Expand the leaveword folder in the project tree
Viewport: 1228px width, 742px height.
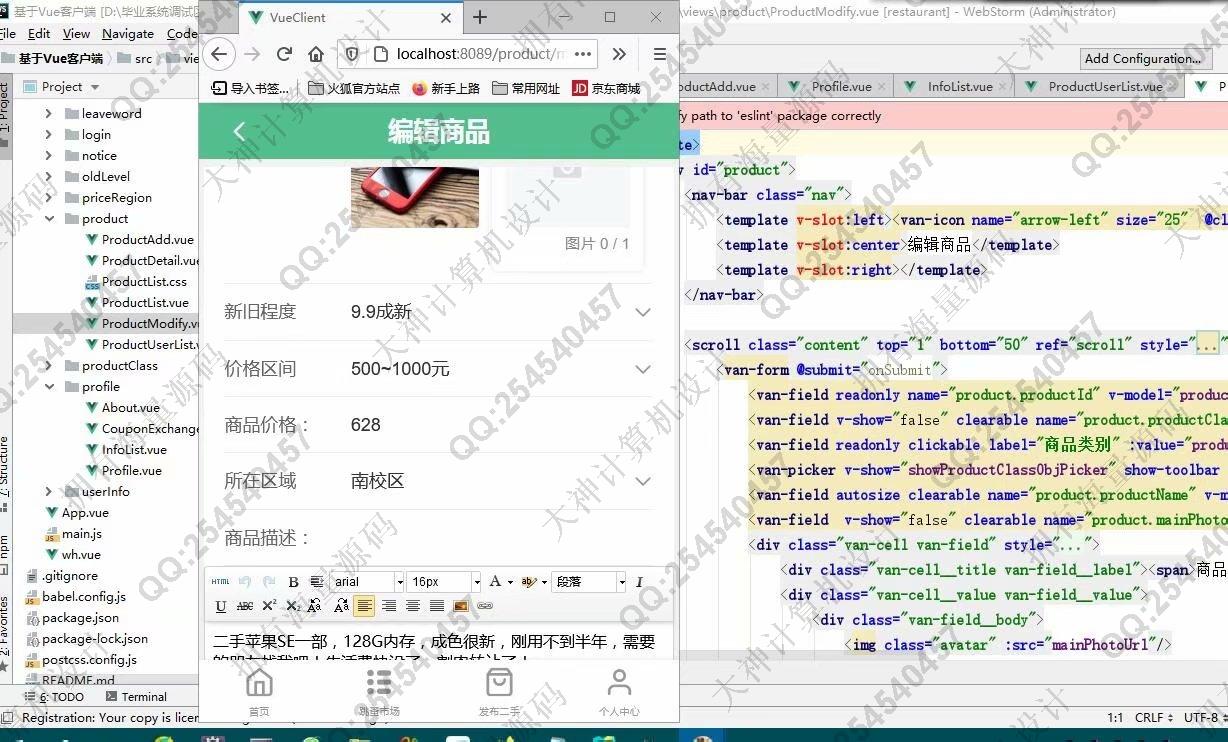click(48, 114)
